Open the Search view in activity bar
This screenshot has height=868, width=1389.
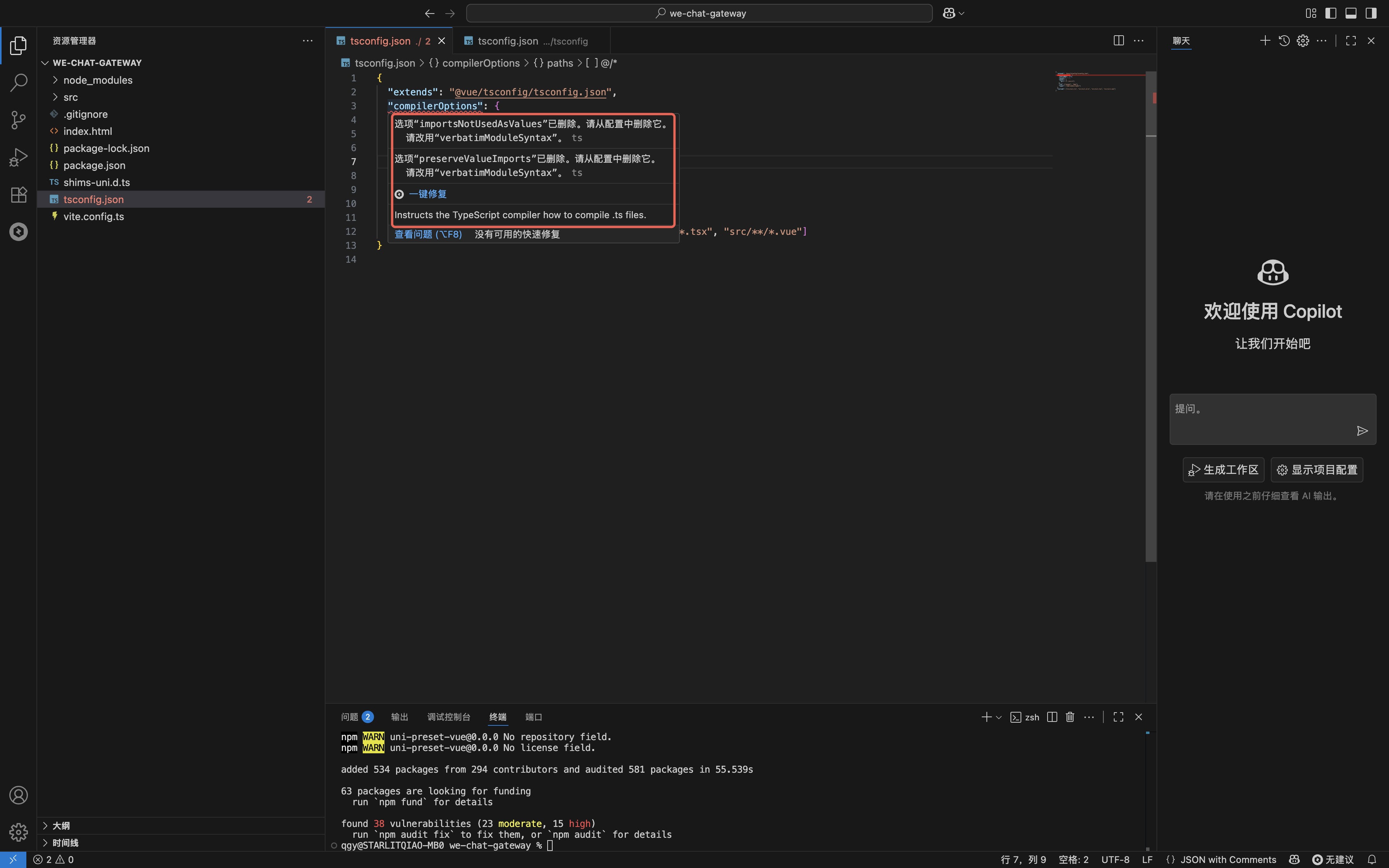point(18,83)
